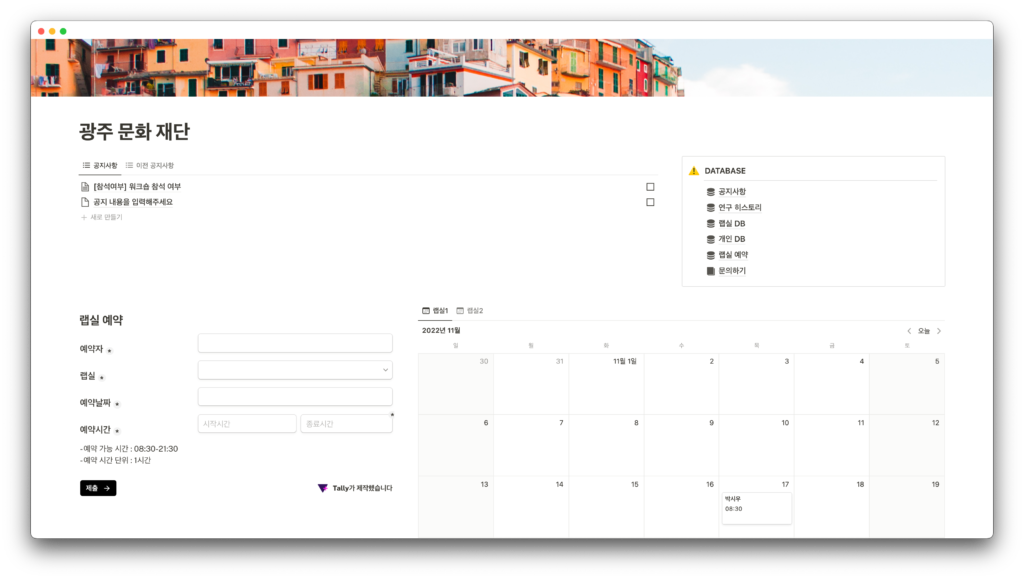Click the database icon beside 공지사항
Image resolution: width=1024 pixels, height=579 pixels.
pyautogui.click(x=711, y=192)
